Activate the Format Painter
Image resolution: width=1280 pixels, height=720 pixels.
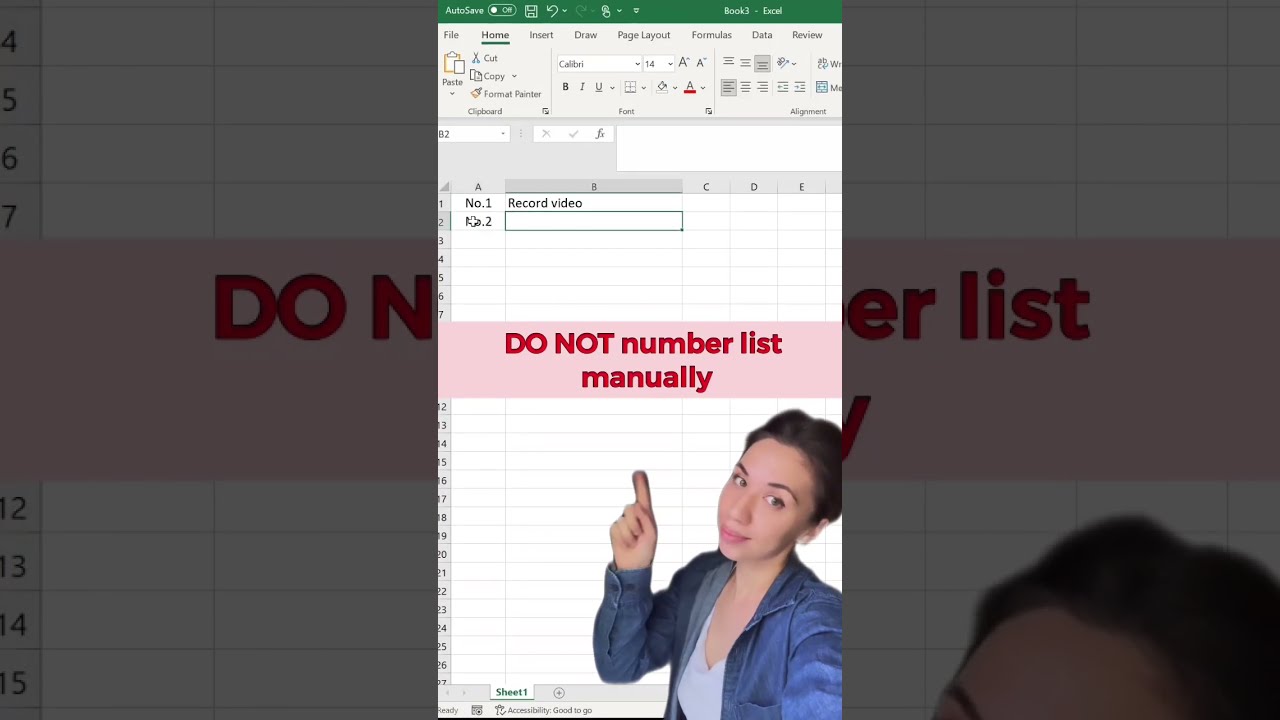click(506, 94)
